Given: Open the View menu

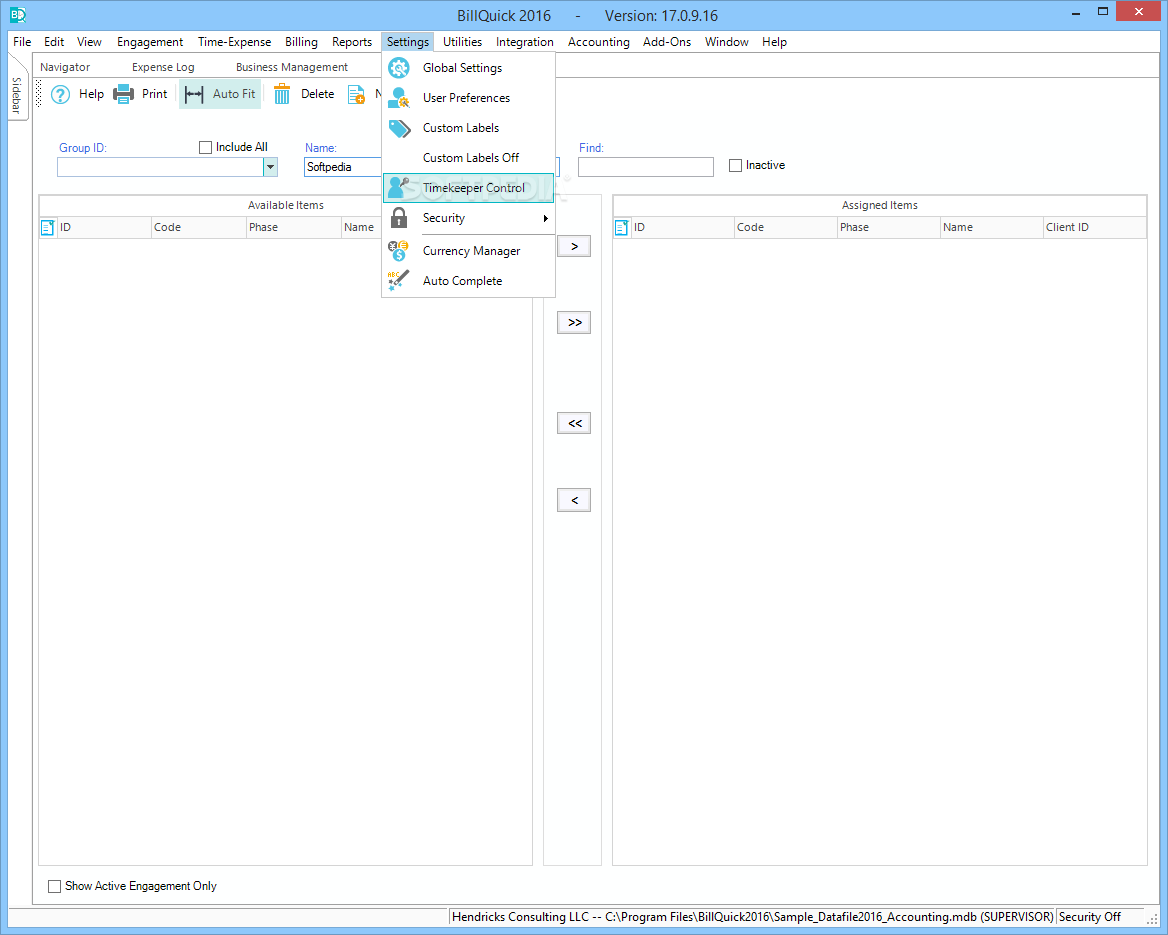Looking at the screenshot, I should point(89,42).
